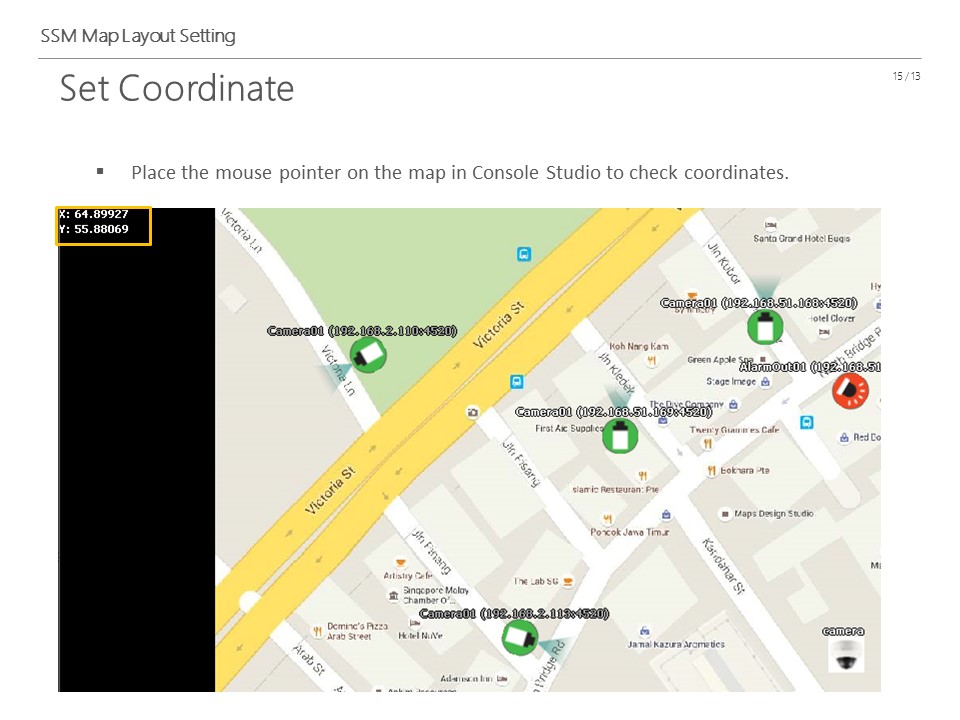Click the 'camera' label above the dome camera
This screenshot has width=960, height=720.
pos(843,631)
